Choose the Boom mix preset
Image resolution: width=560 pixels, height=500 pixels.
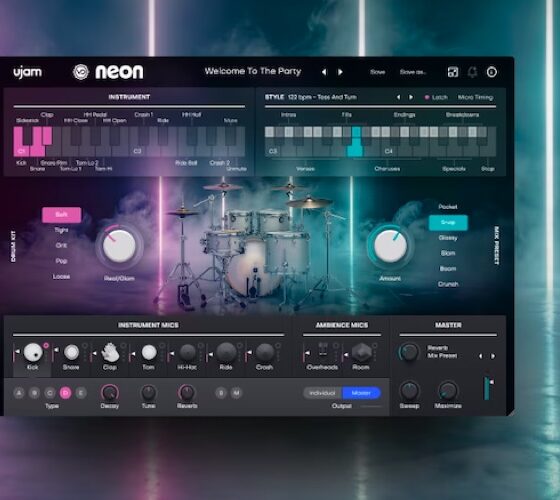[x=448, y=269]
